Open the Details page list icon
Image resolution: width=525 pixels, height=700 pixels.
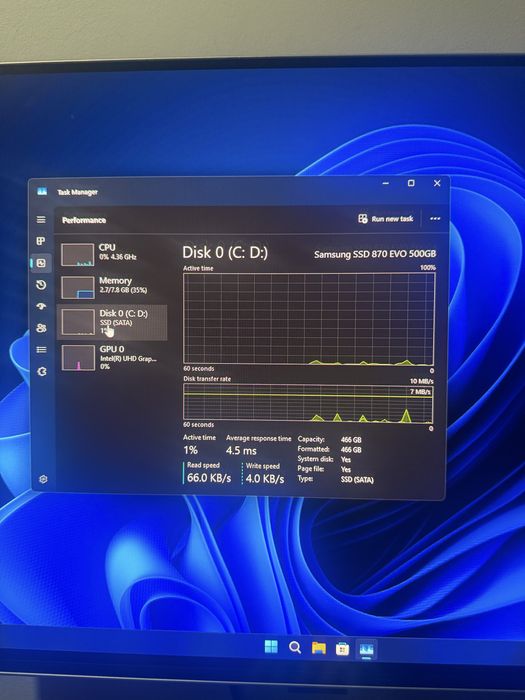41,350
